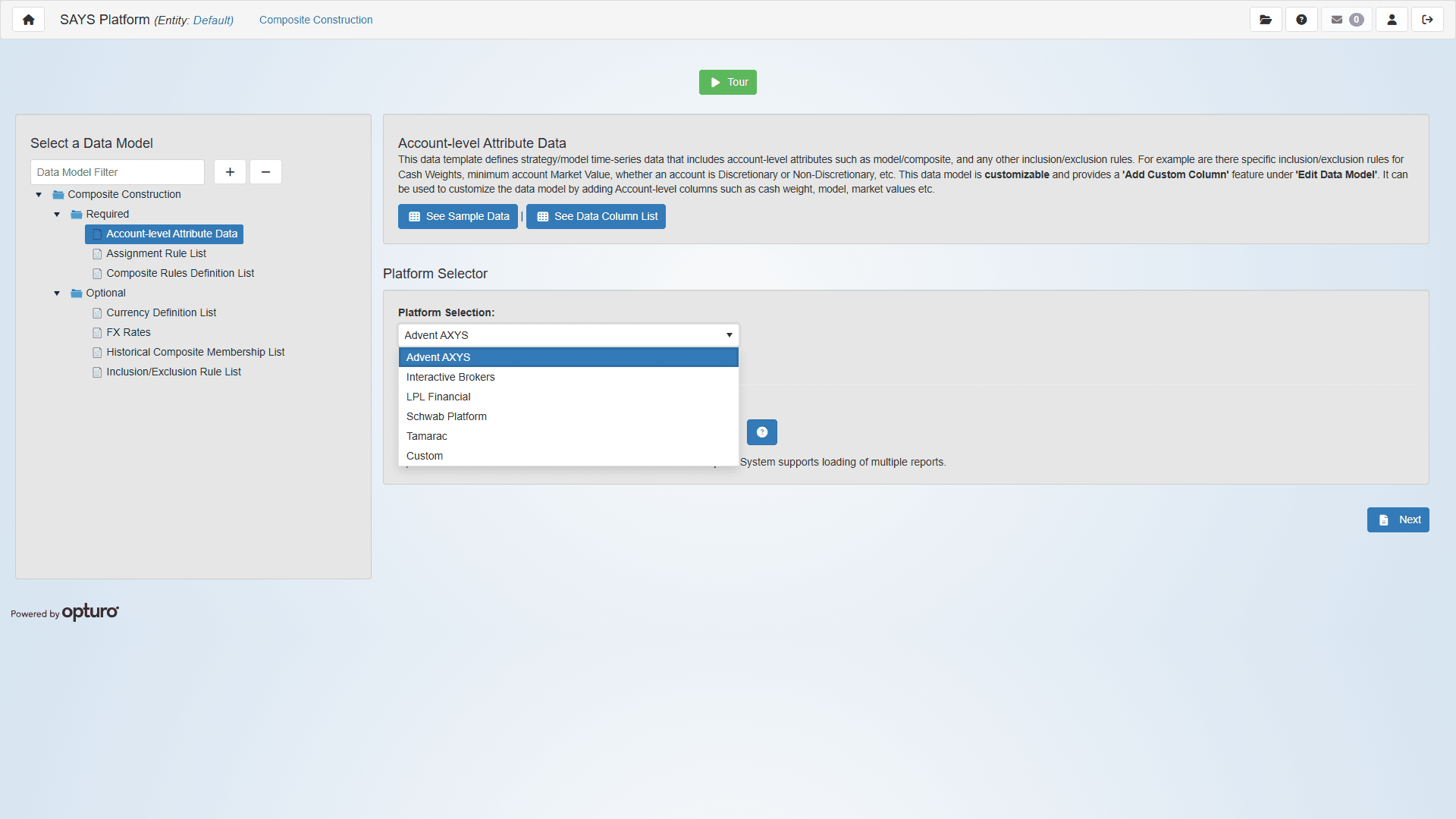Select the Optional folder icon
The width and height of the screenshot is (1456, 819).
tap(77, 293)
